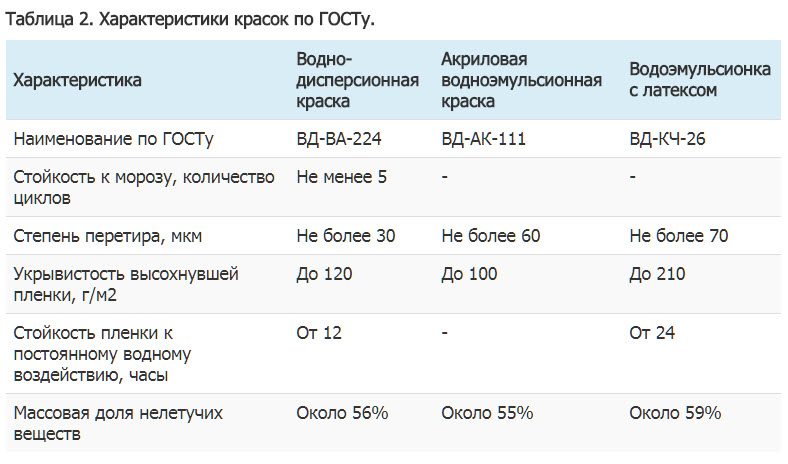
Task: Click the 'До 210' value cell
Action: click(x=657, y=274)
